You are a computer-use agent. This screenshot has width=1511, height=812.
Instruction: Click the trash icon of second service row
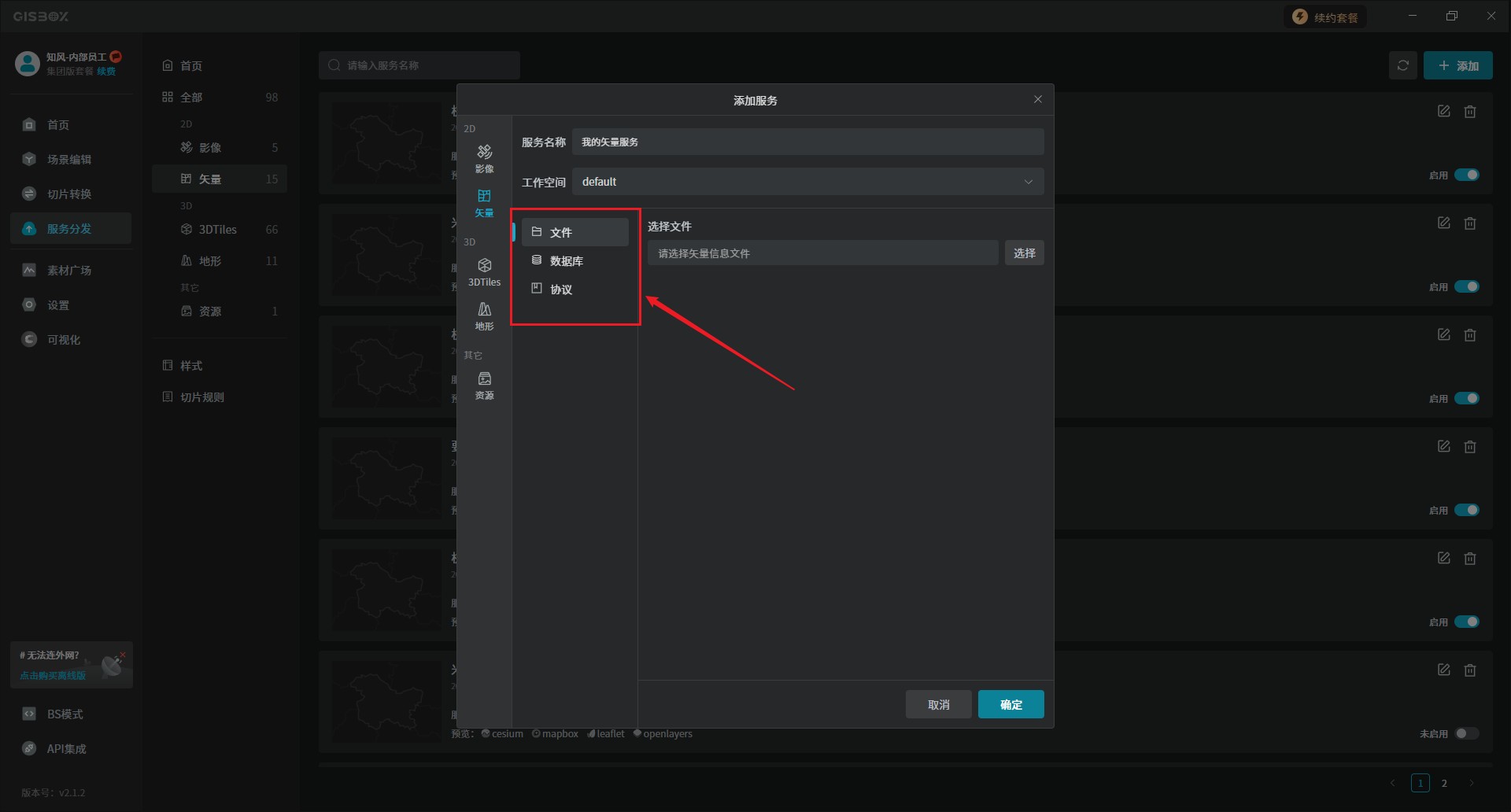tap(1469, 223)
